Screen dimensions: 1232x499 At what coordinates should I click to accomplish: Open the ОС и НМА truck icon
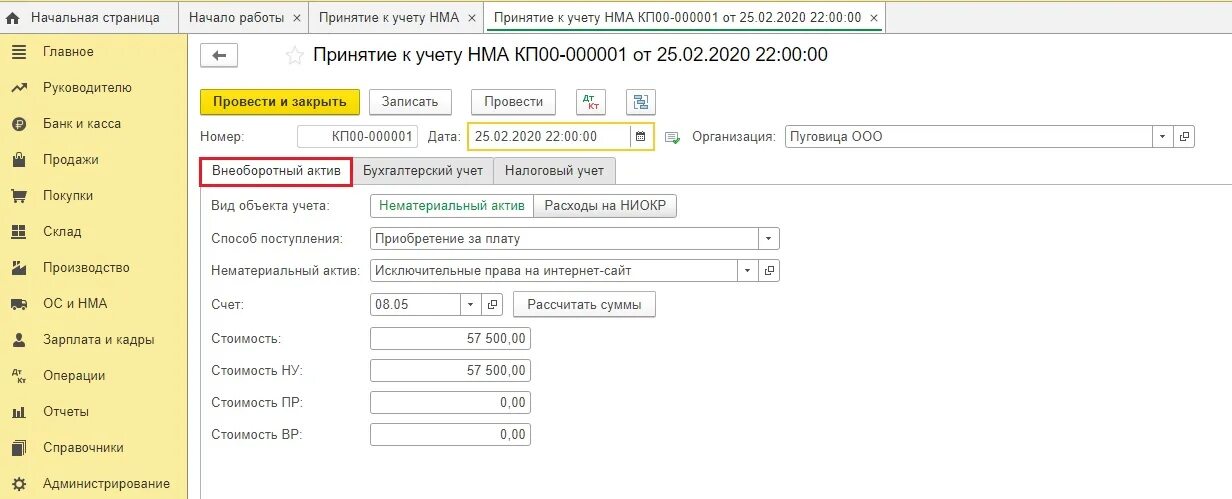pyautogui.click(x=18, y=304)
